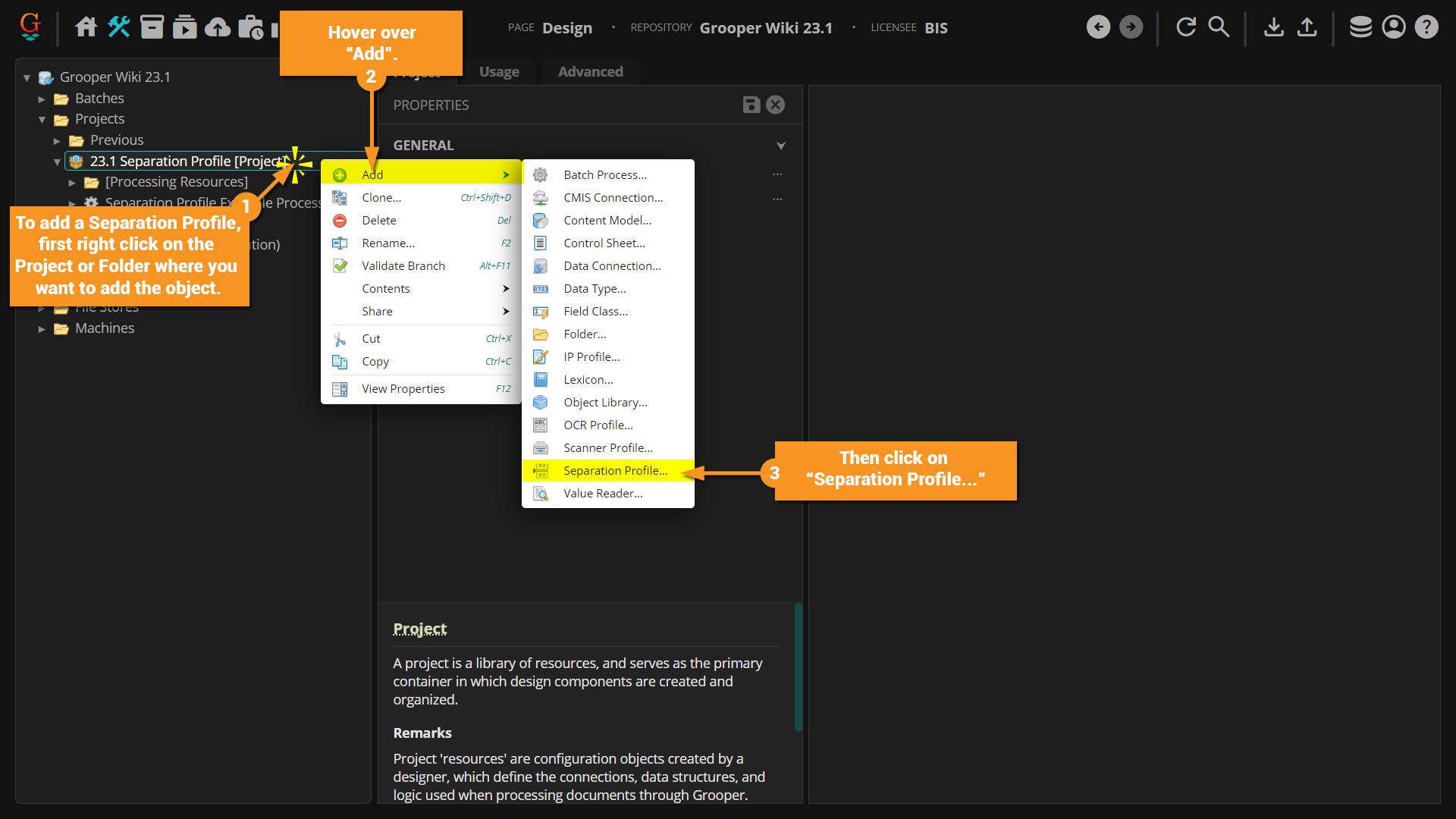Open the user account icon
Image resolution: width=1456 pixels, height=819 pixels.
[1393, 27]
